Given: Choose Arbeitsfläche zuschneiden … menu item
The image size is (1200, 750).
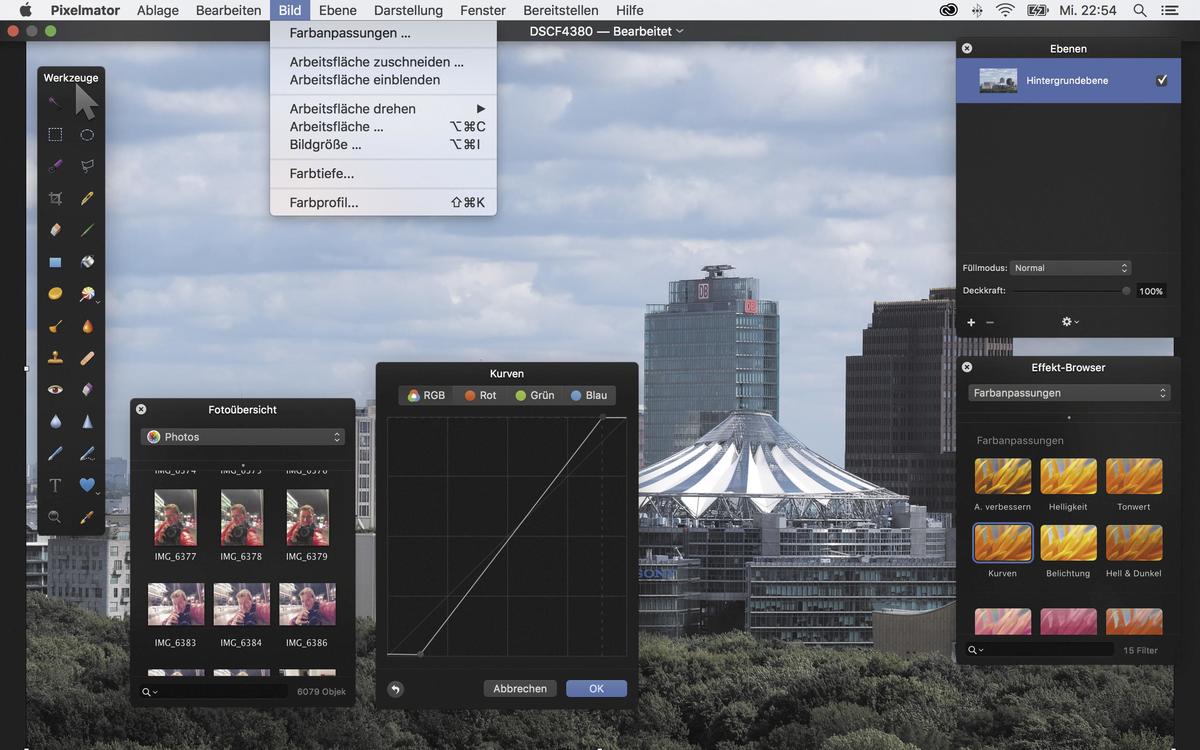Looking at the screenshot, I should (383, 61).
